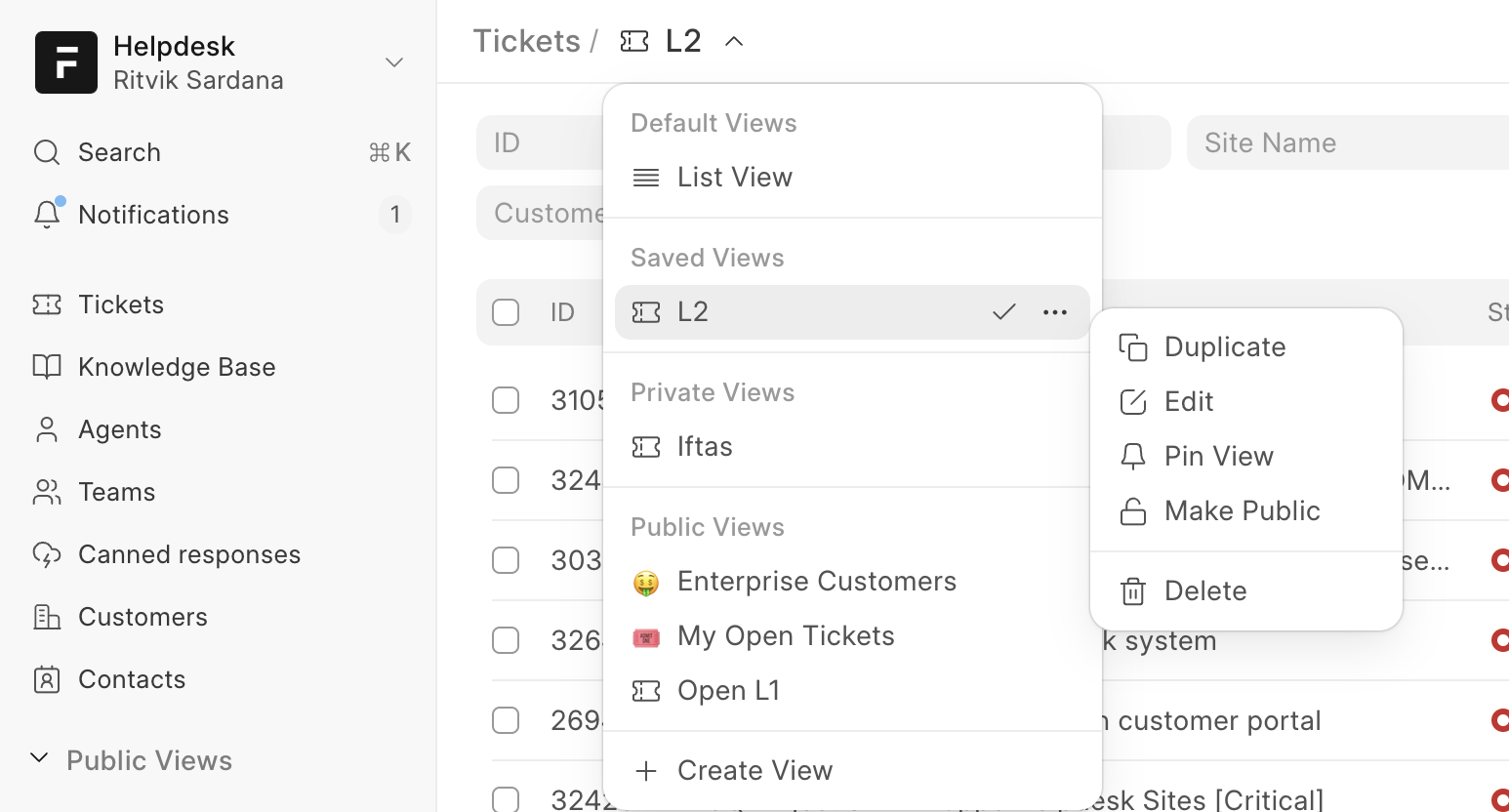Click the Duplicate icon in context menu
Viewport: 1509px width, 812px height.
(x=1132, y=347)
